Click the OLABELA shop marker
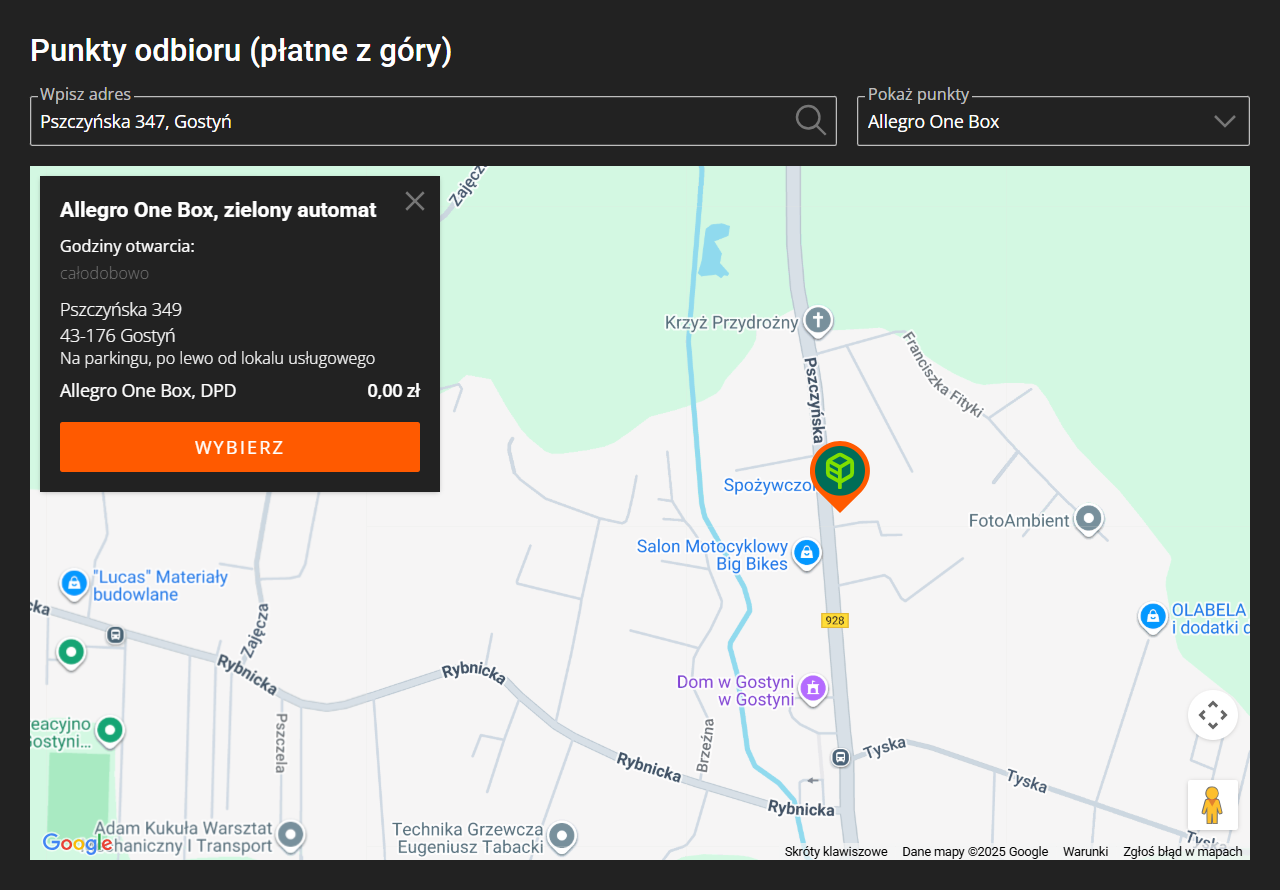The width and height of the screenshot is (1280, 890). (1152, 616)
